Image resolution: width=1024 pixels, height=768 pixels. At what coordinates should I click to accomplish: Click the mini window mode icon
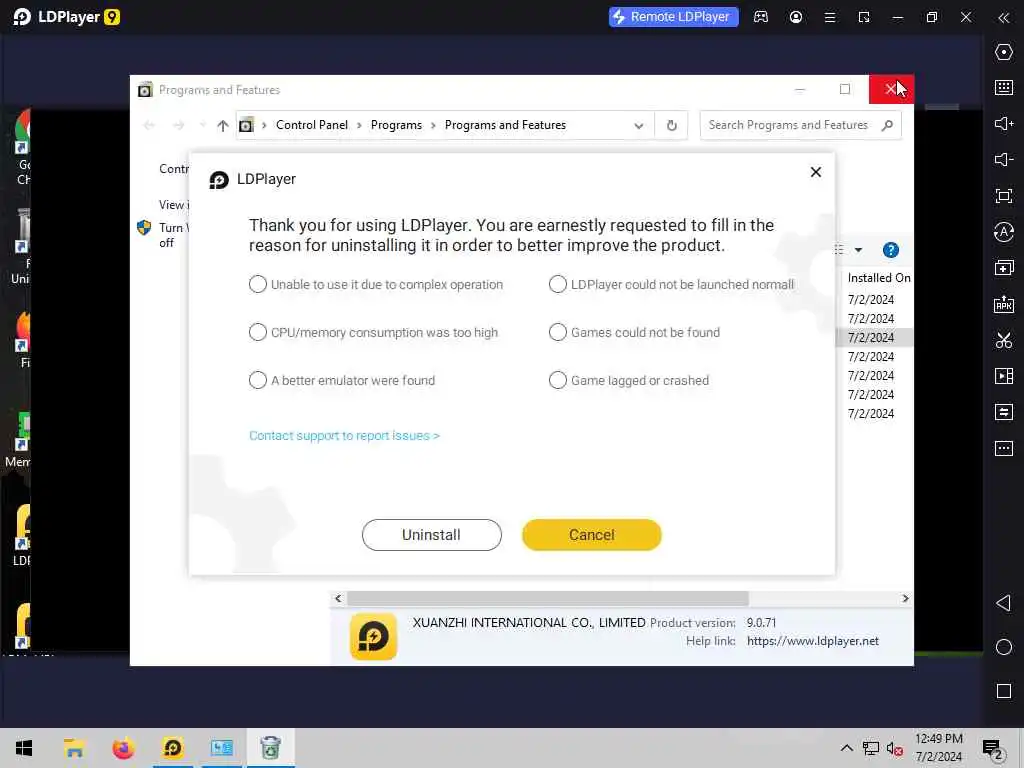coord(864,18)
